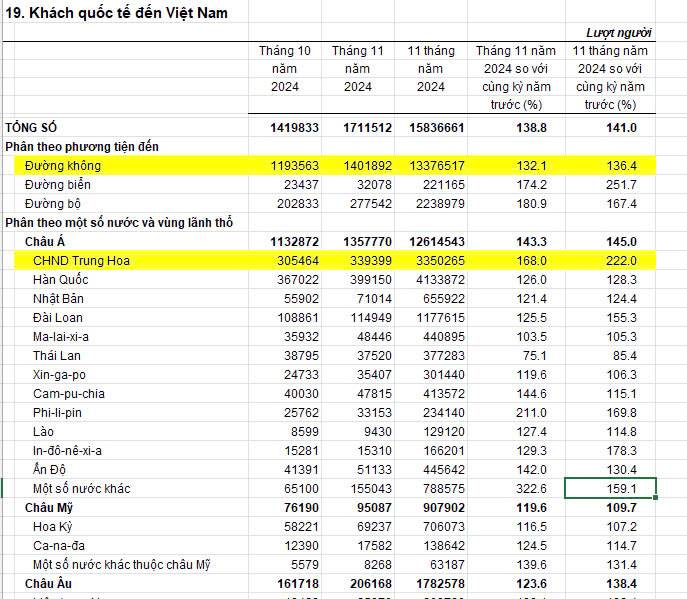
Task: Click Châu Mỹ total 907902
Action: pos(443,508)
